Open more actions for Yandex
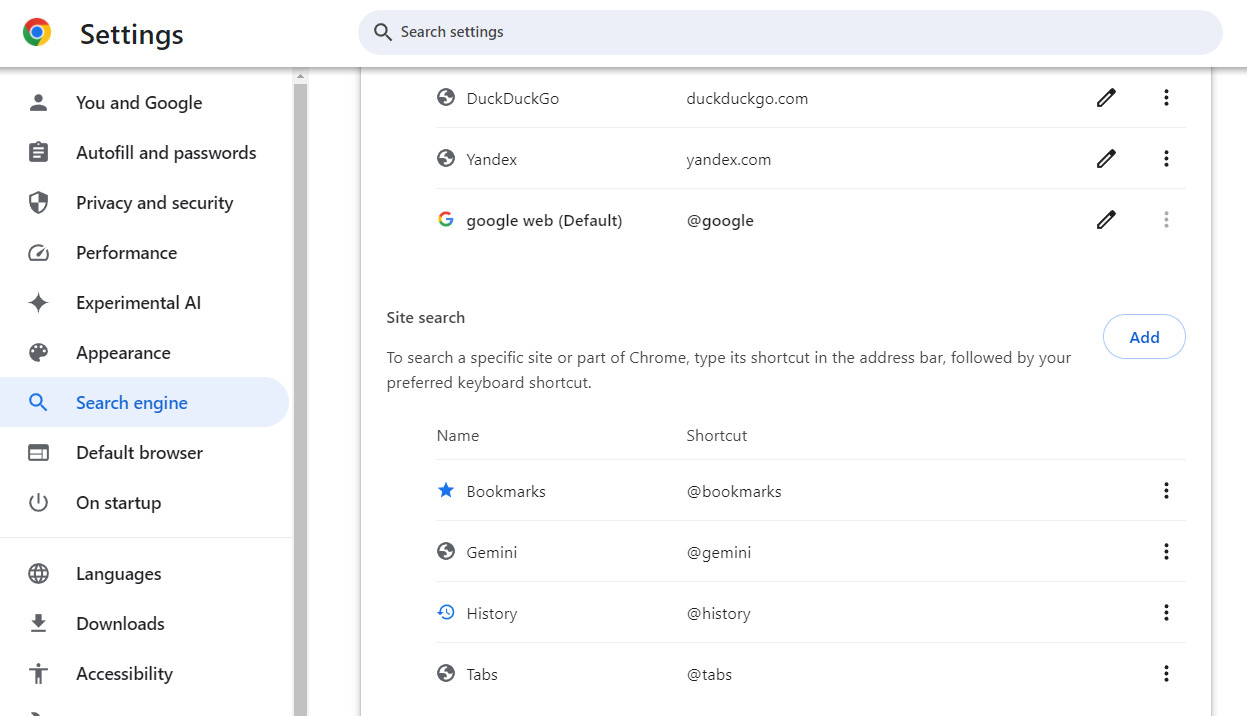1247x716 pixels. click(1166, 159)
